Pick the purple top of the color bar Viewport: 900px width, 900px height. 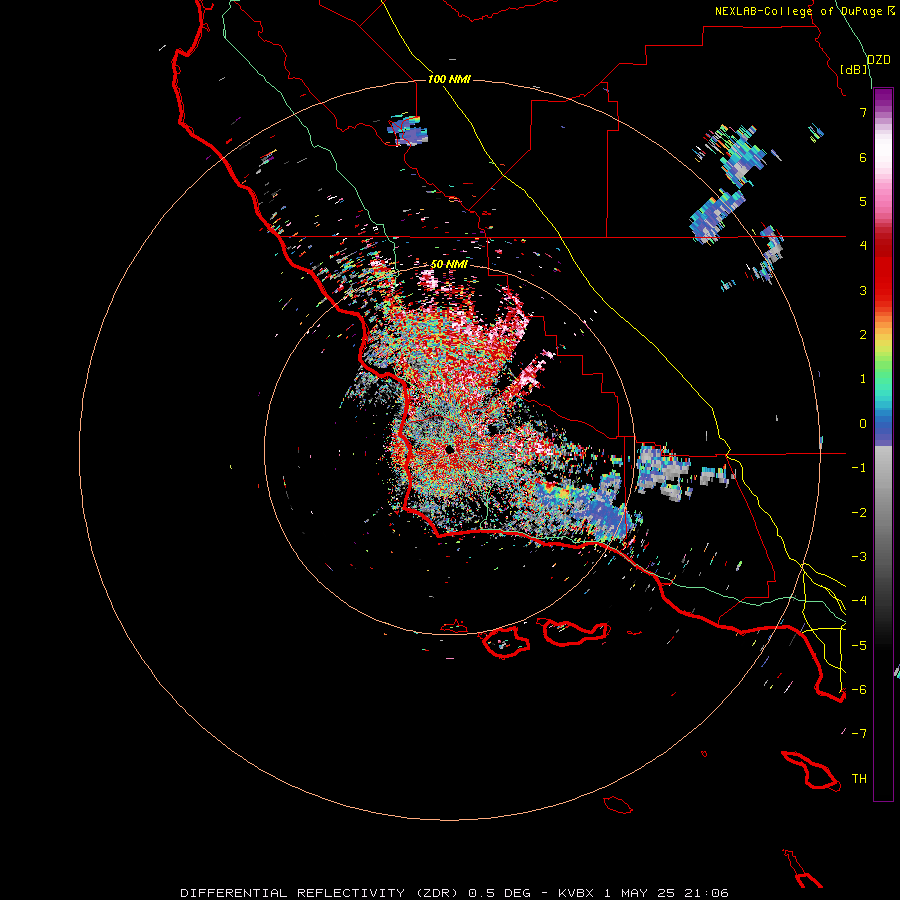click(x=883, y=96)
